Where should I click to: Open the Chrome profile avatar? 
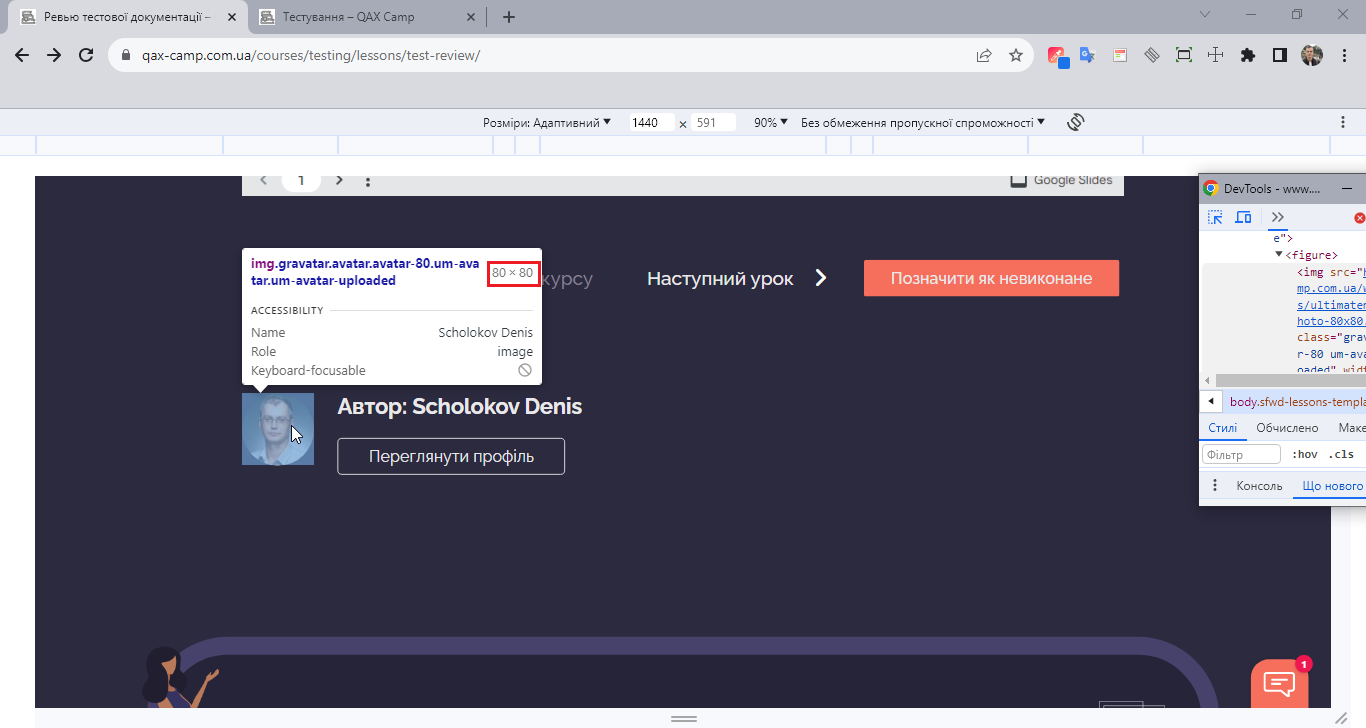pyautogui.click(x=1312, y=56)
